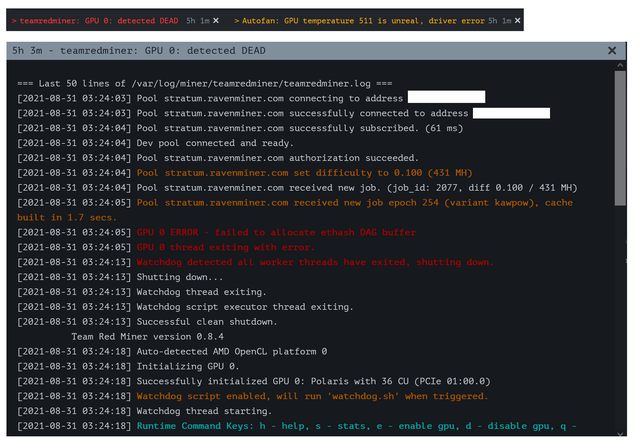The height and width of the screenshot is (448, 640).
Task: Click 'Watchdog script enabled' orange line
Action: click(252, 396)
